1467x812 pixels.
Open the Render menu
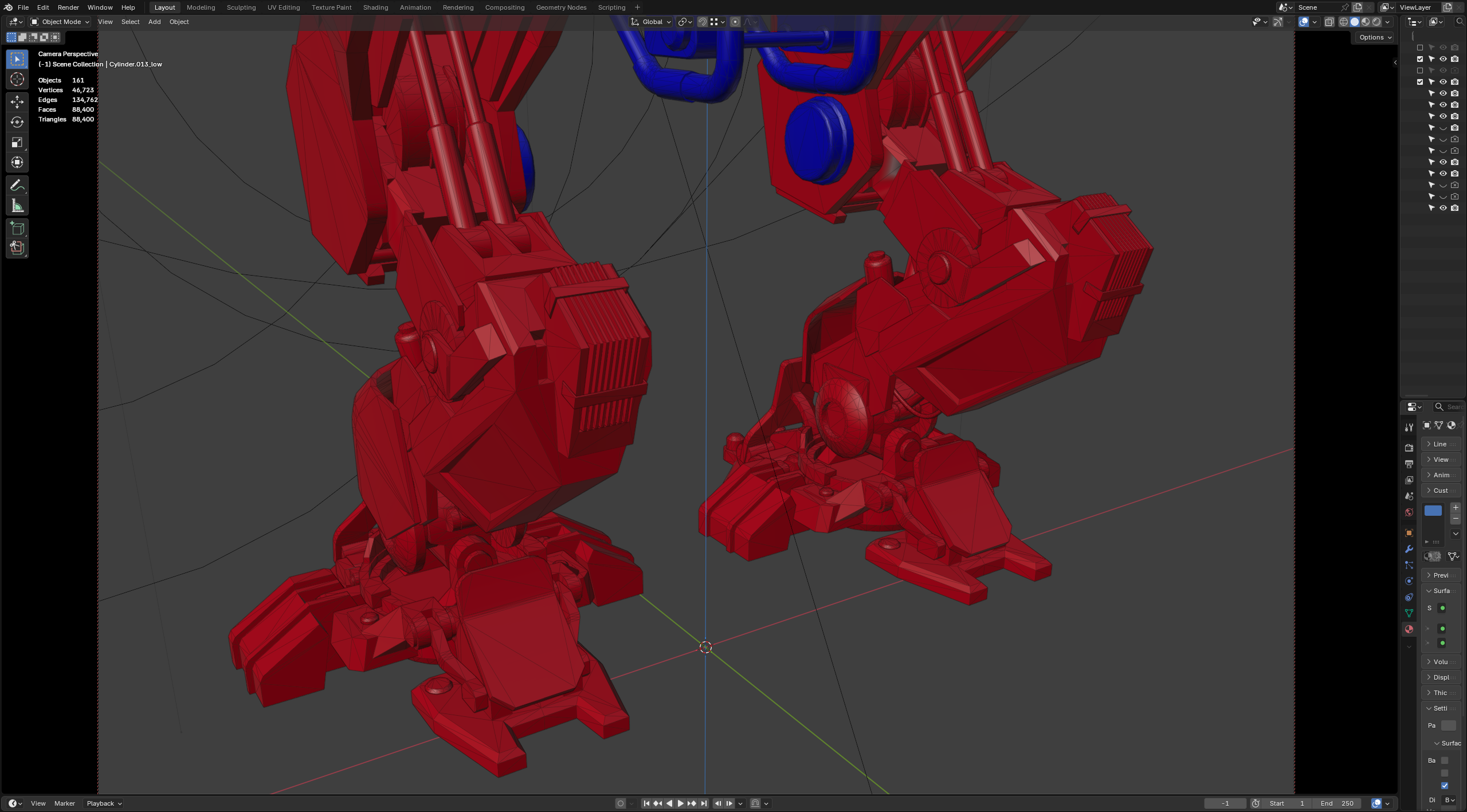(x=68, y=7)
